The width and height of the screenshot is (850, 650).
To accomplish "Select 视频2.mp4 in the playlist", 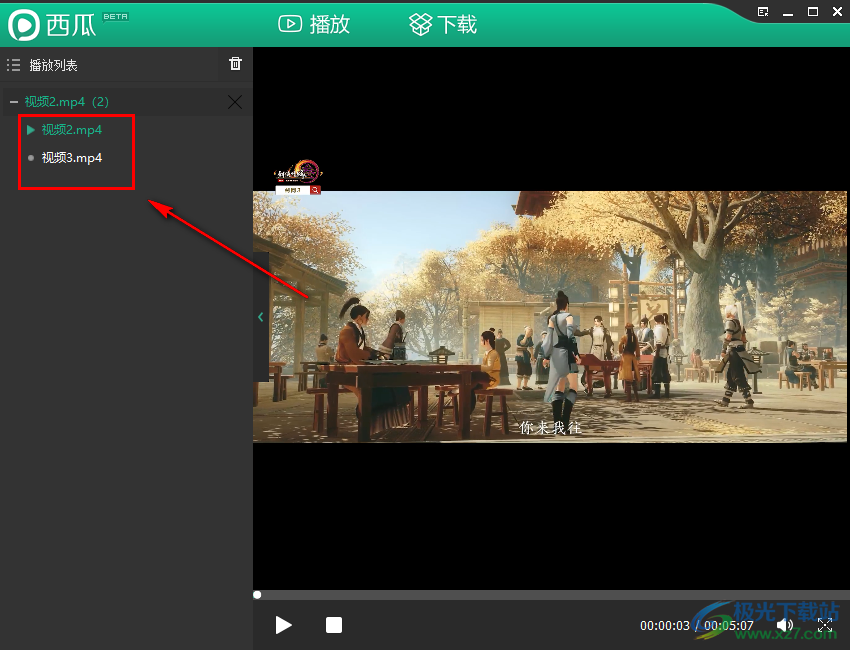I will coord(72,130).
